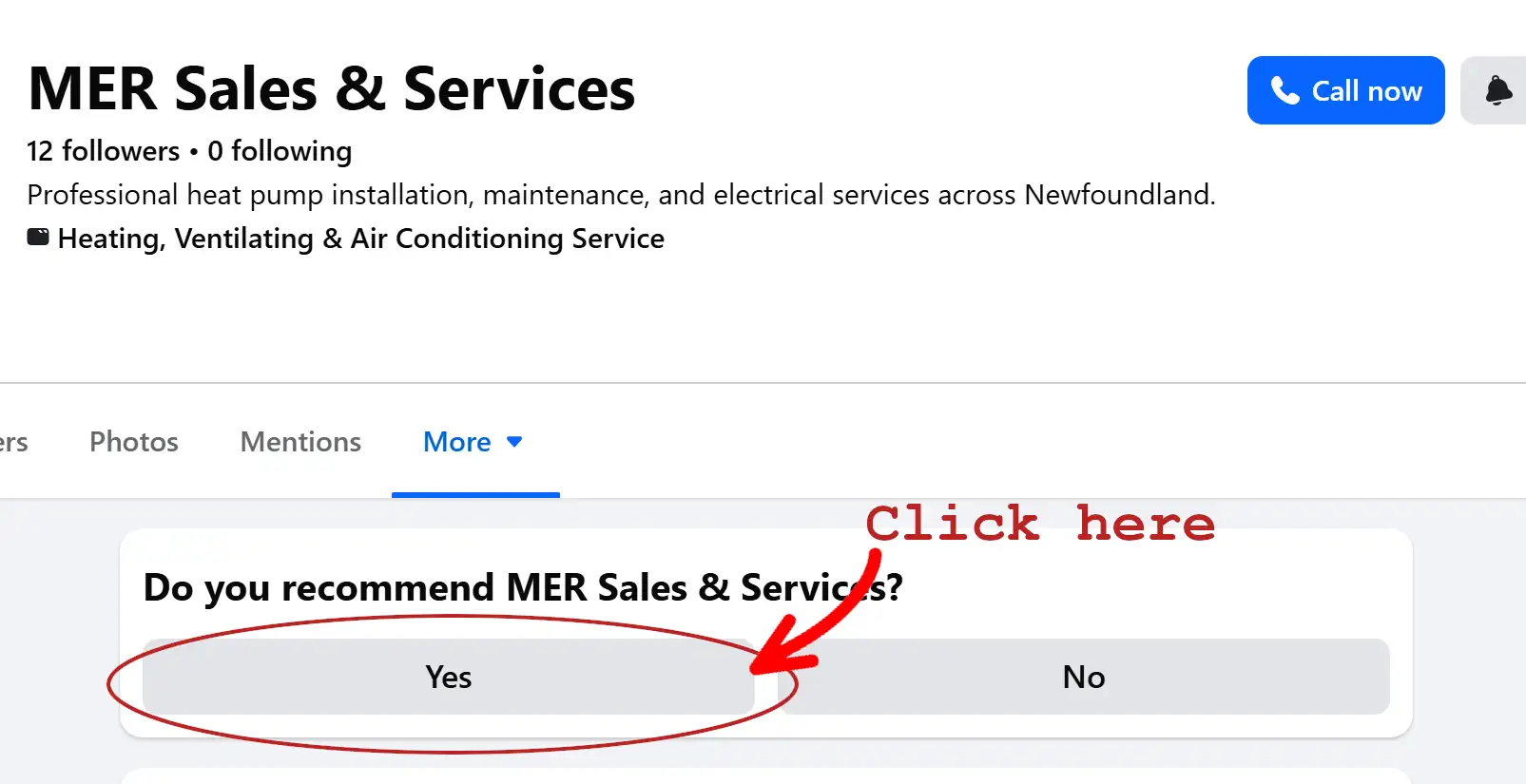Click the page description text

tap(621, 194)
